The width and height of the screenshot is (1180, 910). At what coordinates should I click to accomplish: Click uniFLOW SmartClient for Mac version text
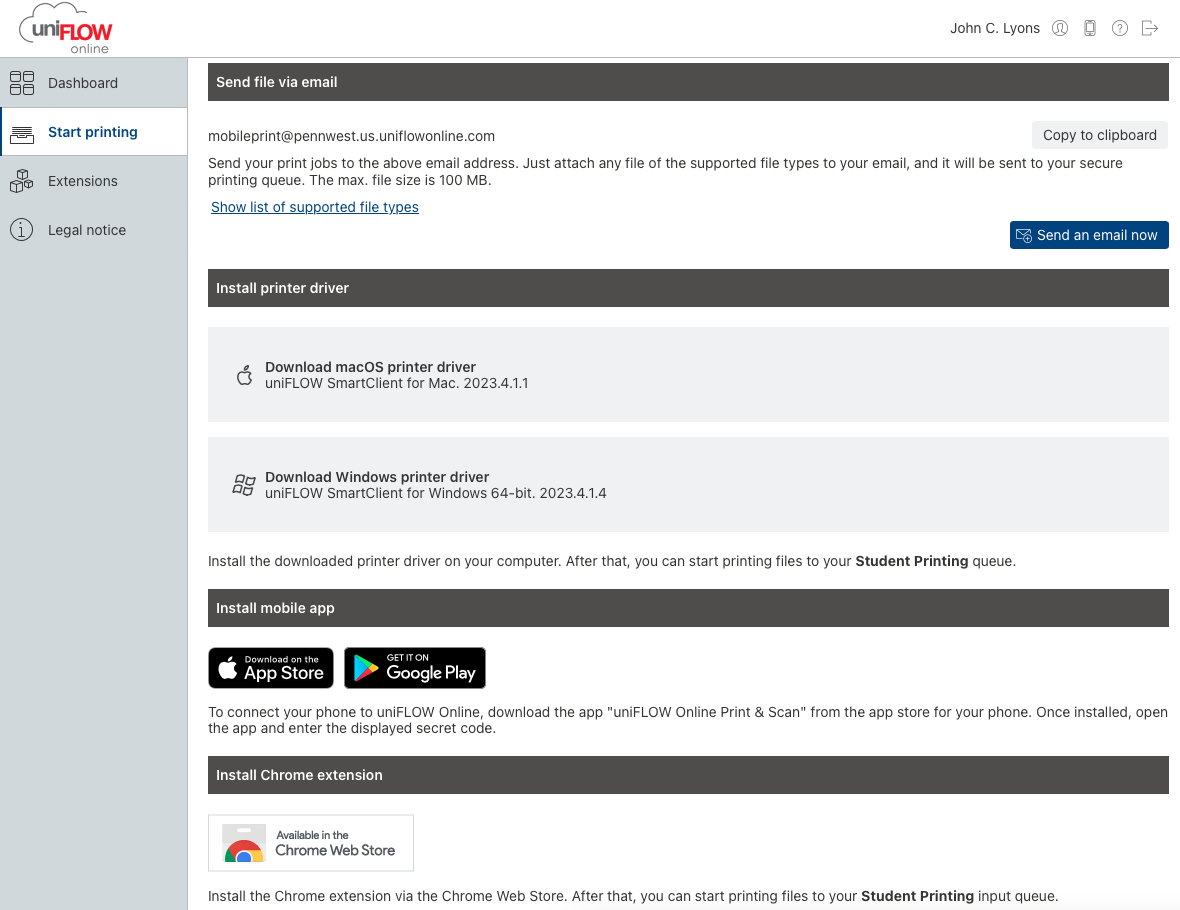click(397, 383)
